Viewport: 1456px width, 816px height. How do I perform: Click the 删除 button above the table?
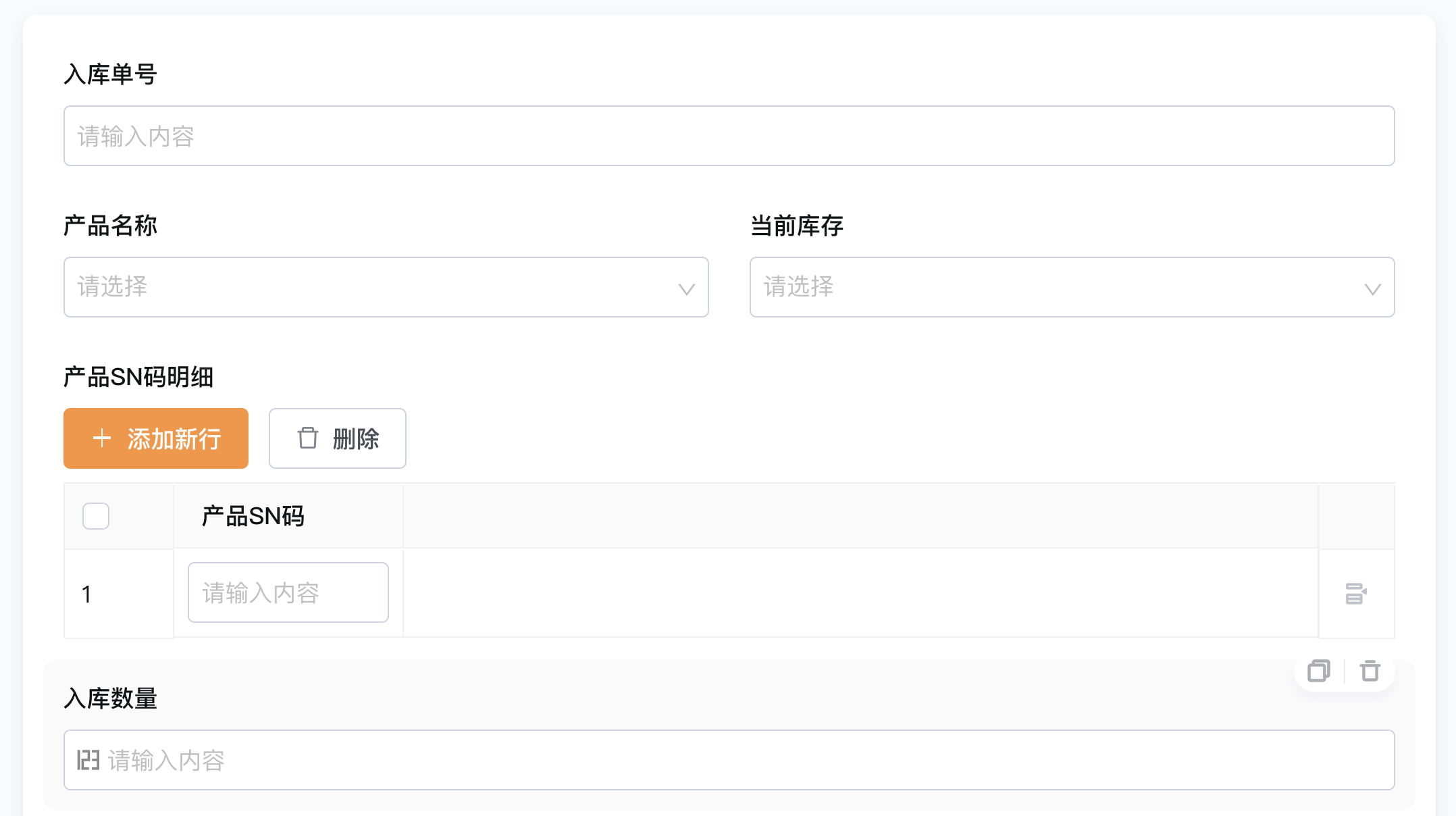click(x=338, y=438)
